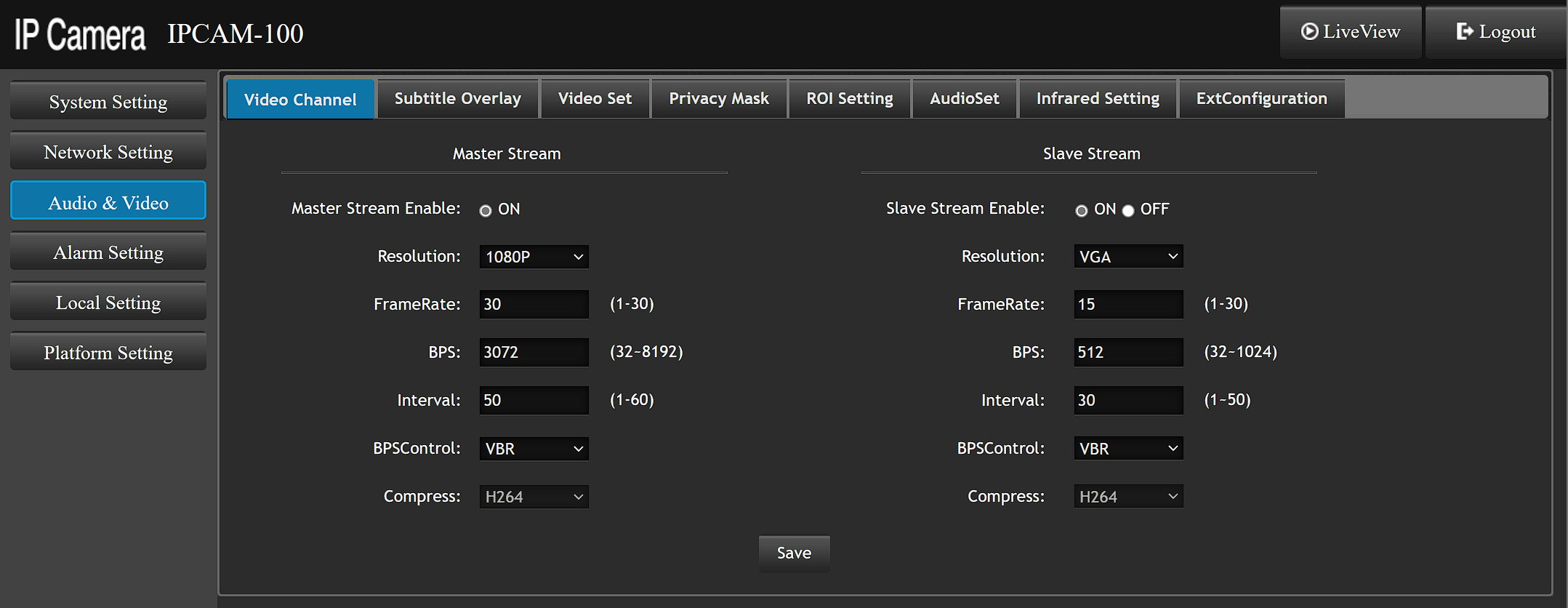Viewport: 1568px width, 608px height.
Task: Open Master Stream Compress H264 dropdown
Action: point(534,497)
